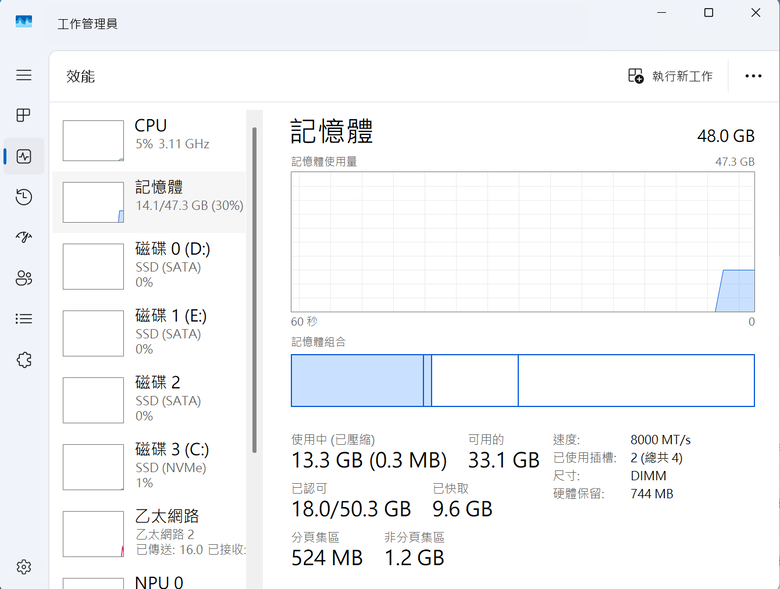Click the 乙太網路 mini graph thumbnail

point(93,534)
